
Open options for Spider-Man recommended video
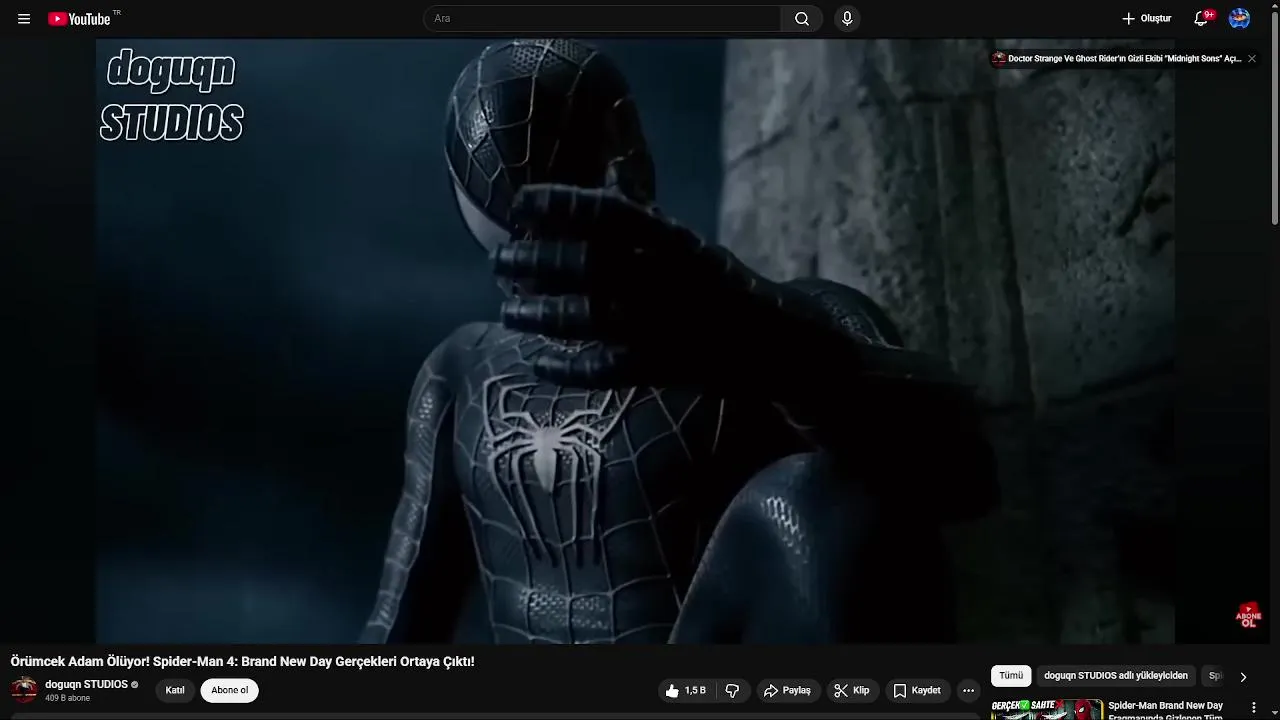point(1253,708)
